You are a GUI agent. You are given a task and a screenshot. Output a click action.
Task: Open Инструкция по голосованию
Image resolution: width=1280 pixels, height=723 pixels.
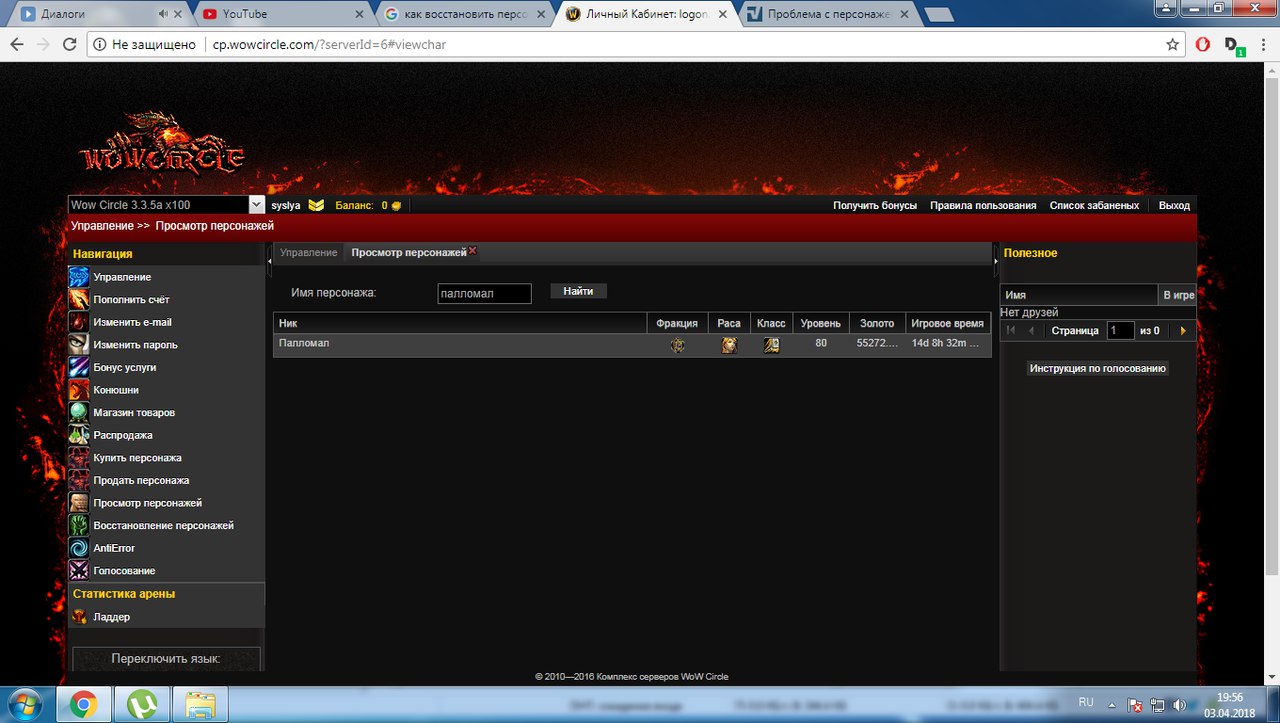[1097, 368]
